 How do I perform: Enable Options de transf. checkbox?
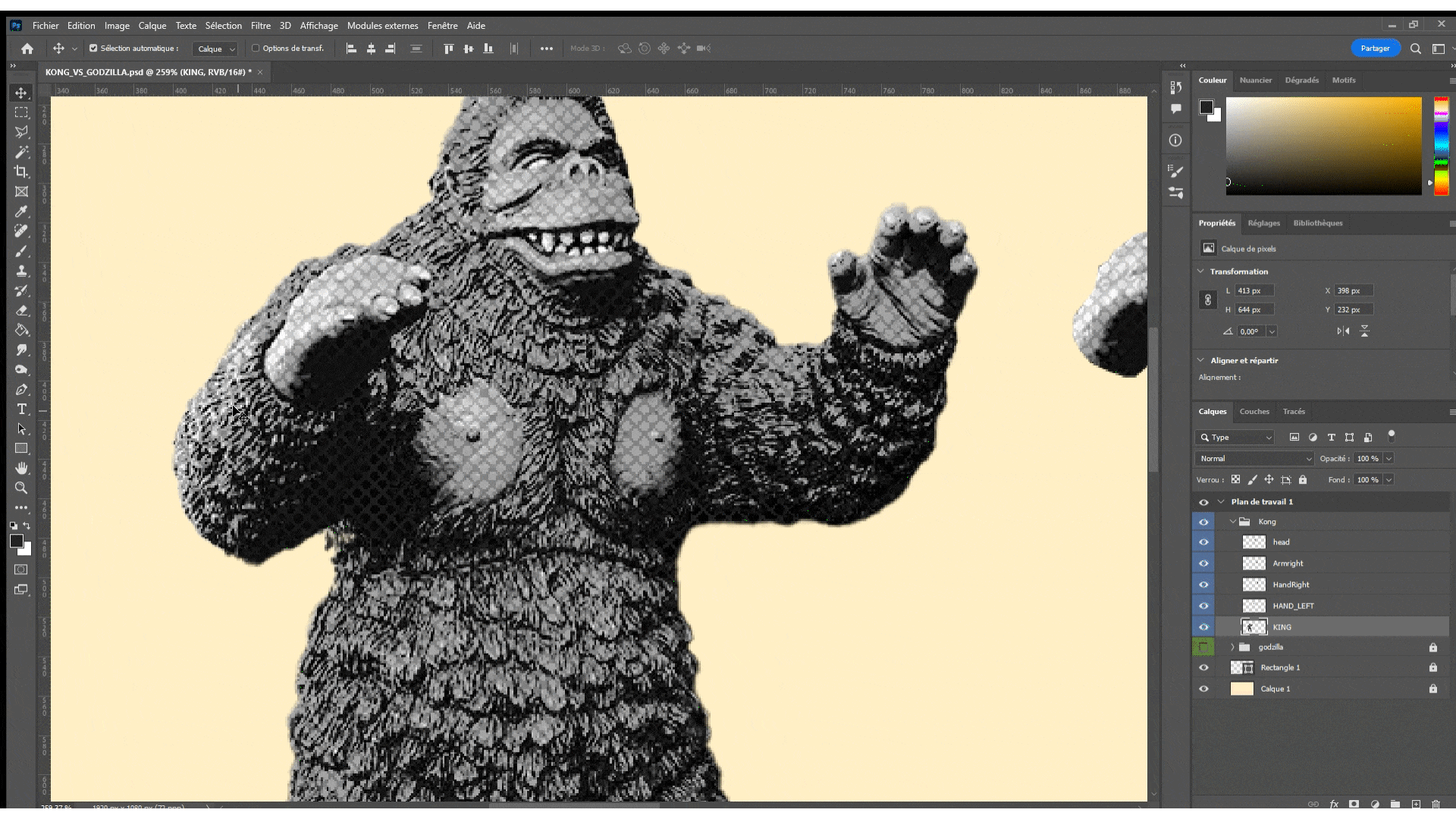coord(256,48)
